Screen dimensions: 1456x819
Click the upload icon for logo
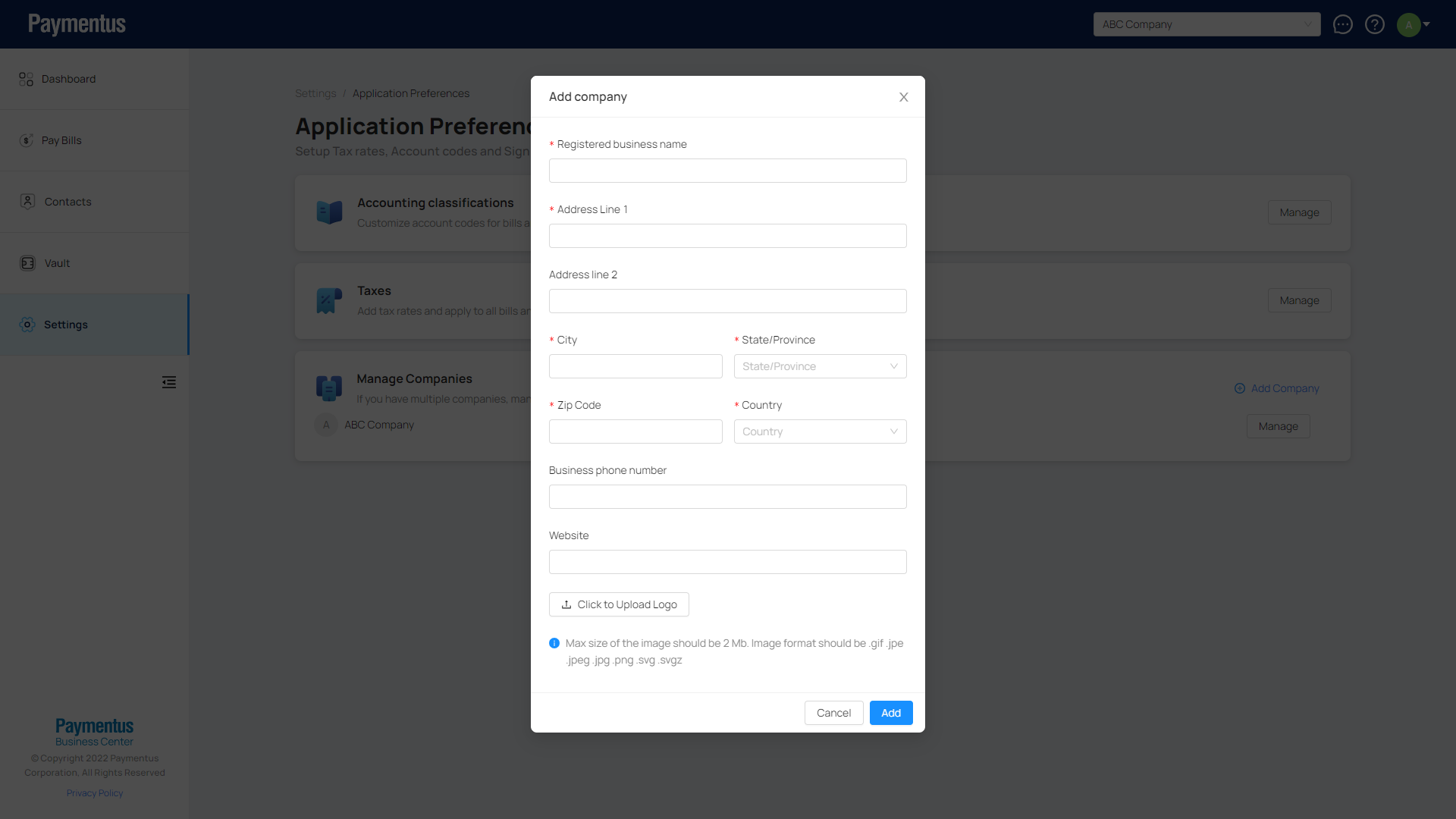(x=566, y=604)
